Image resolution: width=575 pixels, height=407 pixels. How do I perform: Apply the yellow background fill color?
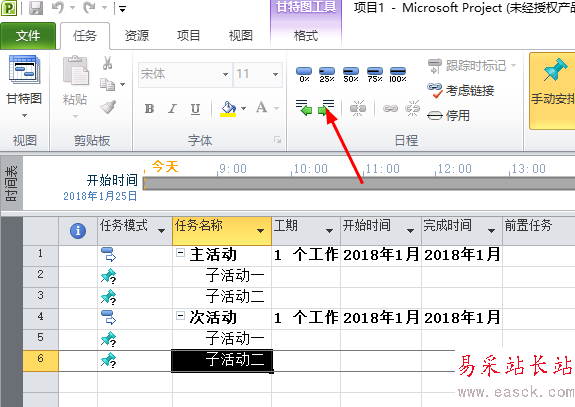[228, 109]
